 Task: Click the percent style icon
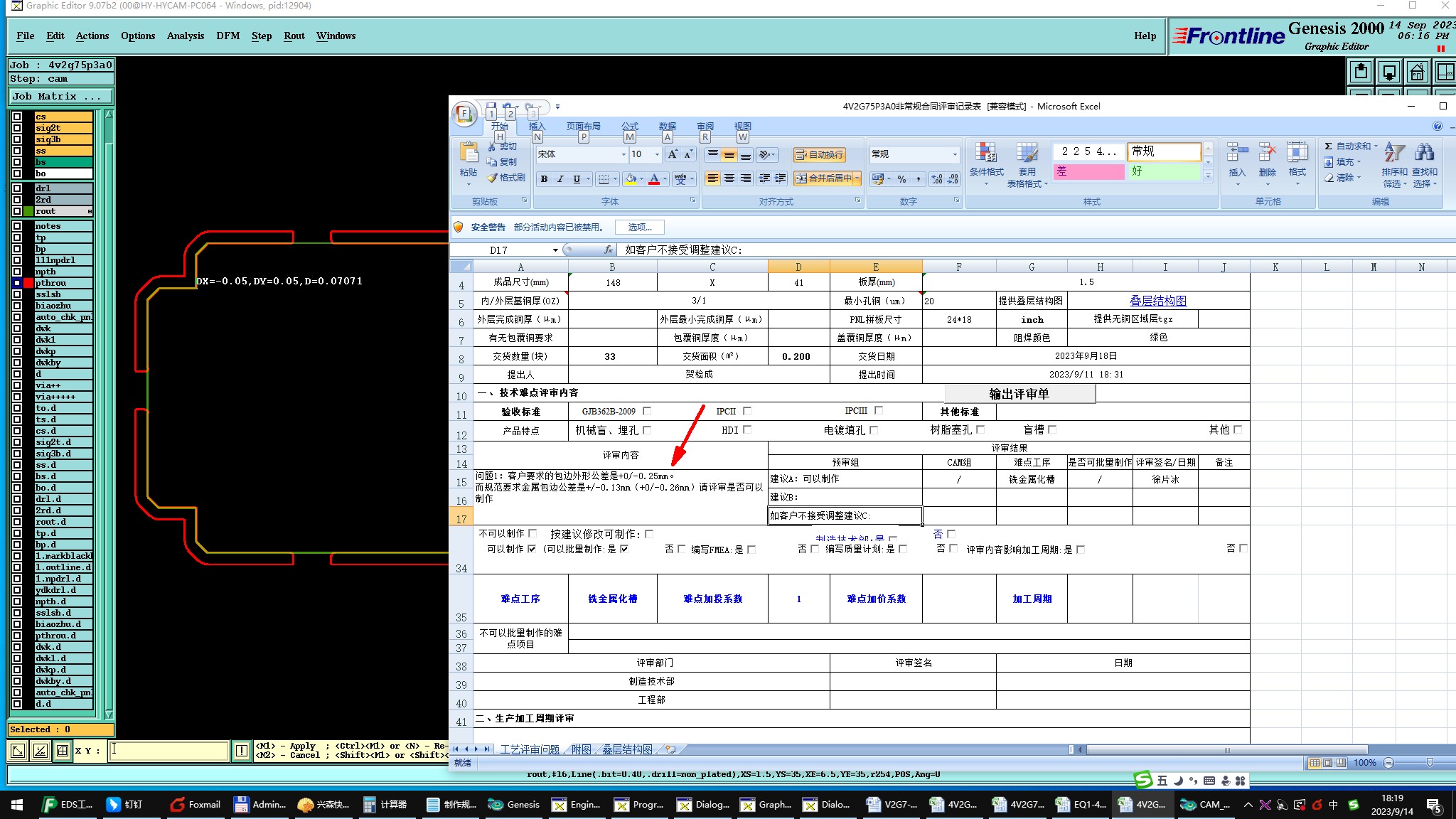901,179
